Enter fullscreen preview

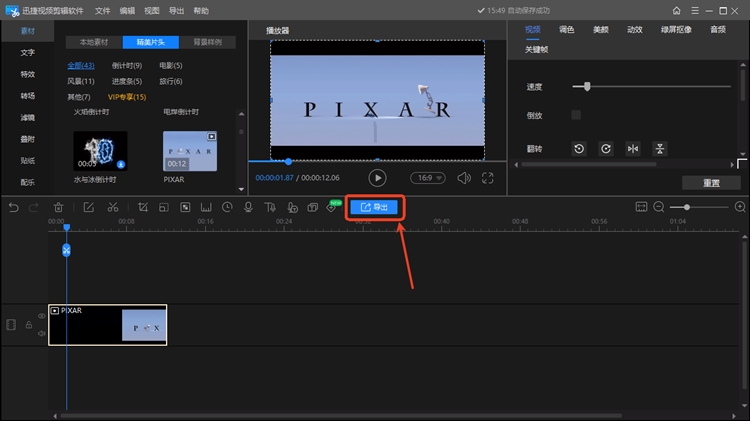click(487, 178)
